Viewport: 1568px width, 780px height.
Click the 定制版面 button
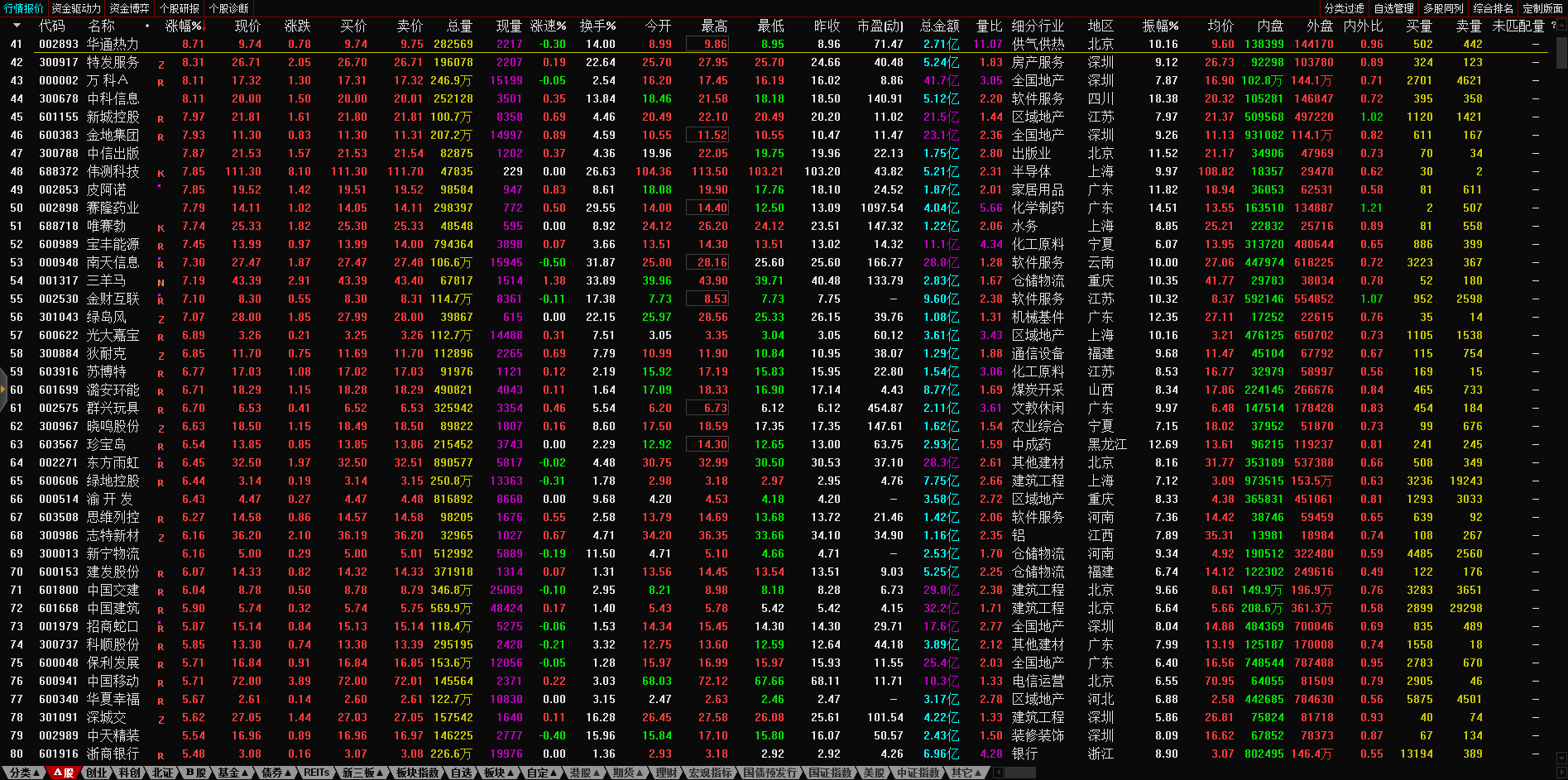point(1542,8)
